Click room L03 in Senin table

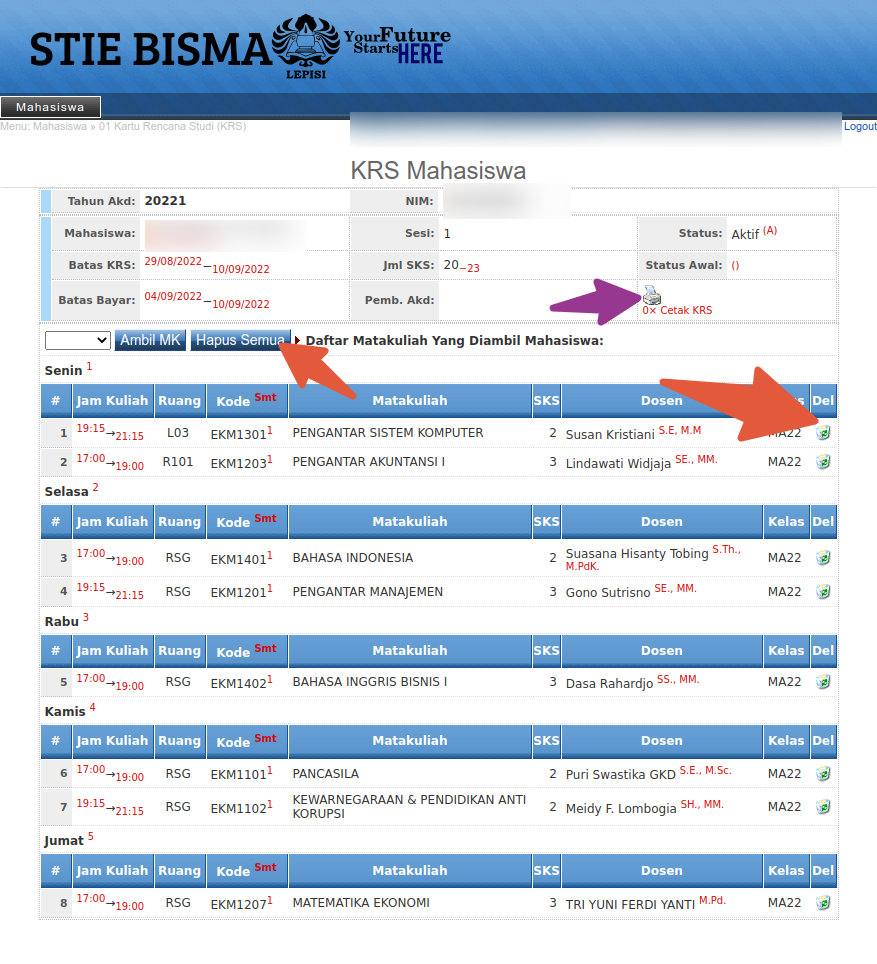coord(178,433)
